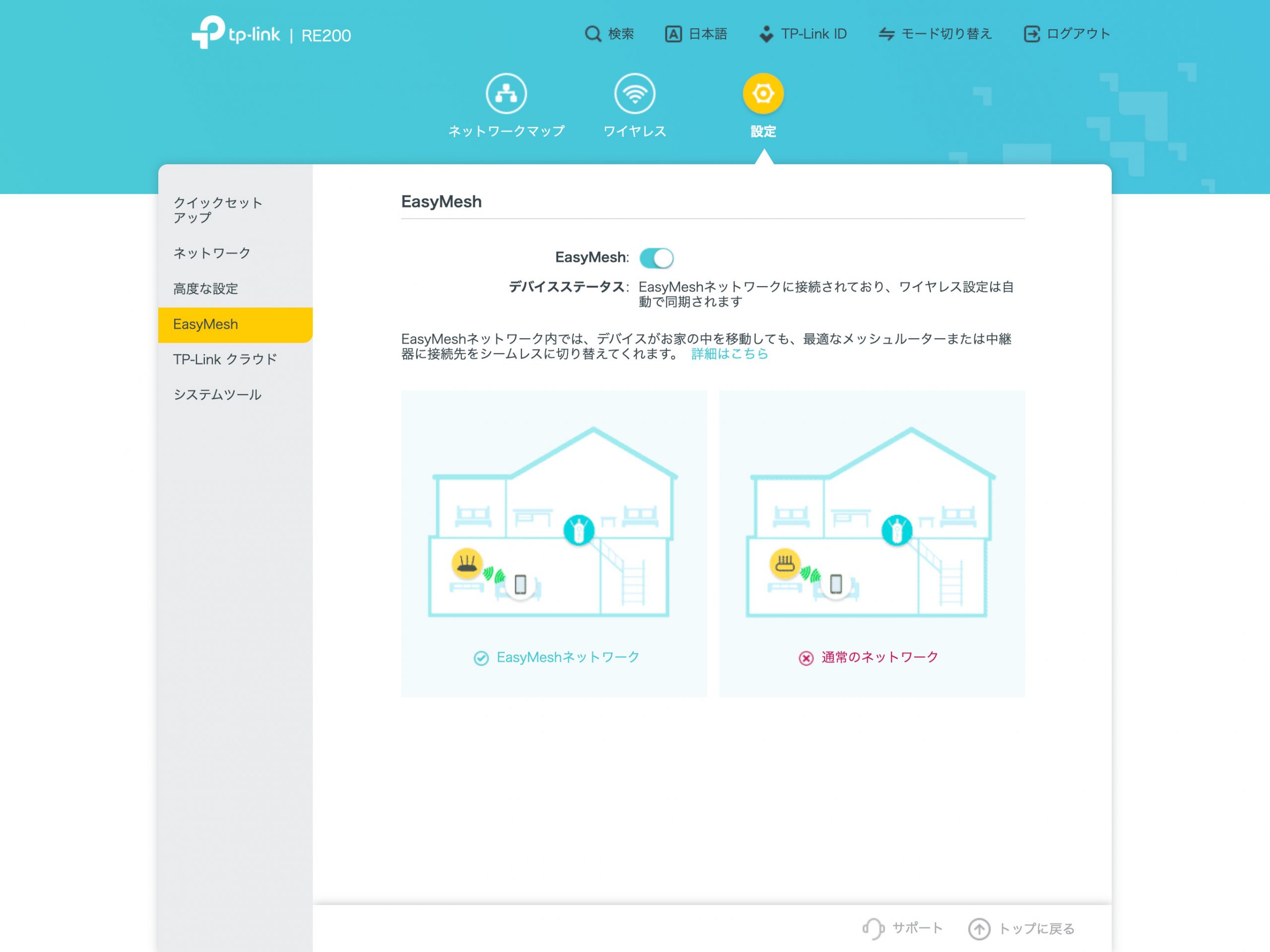
Task: Open ネットワーク in sidebar
Action: point(236,253)
